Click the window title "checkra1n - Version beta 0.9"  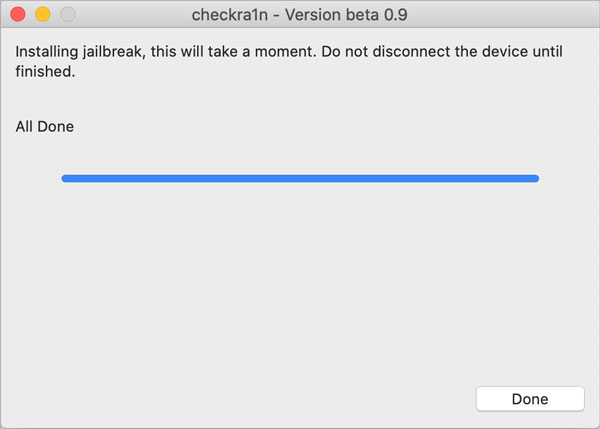pos(300,15)
